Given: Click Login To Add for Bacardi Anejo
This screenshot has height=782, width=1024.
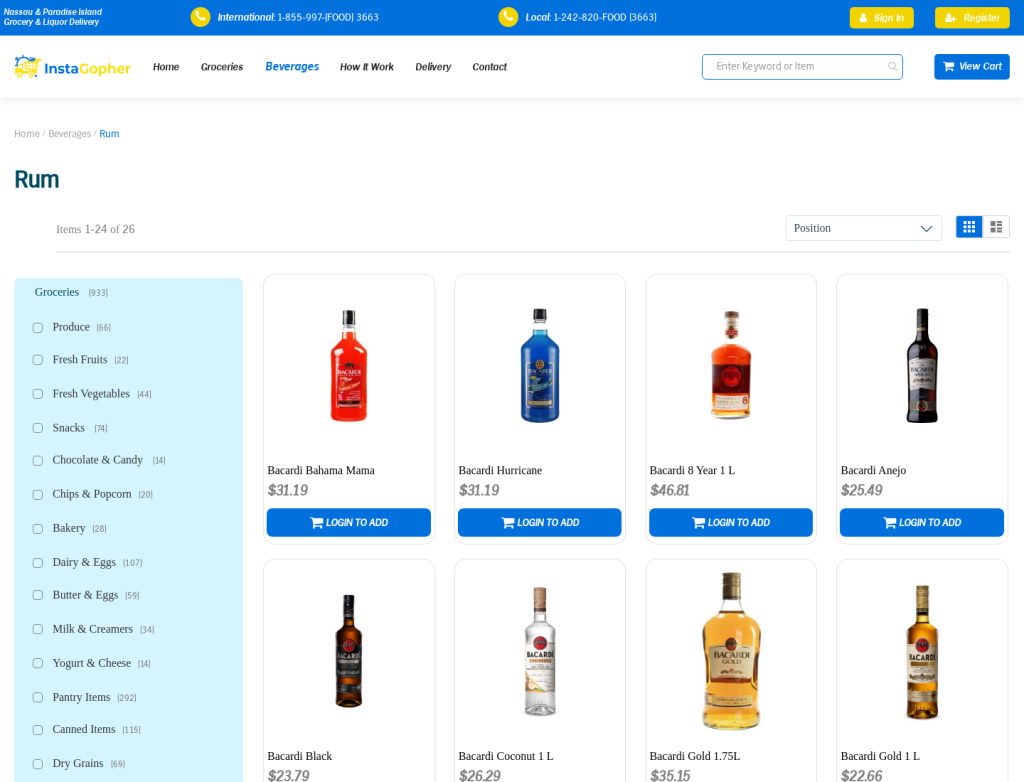Looking at the screenshot, I should (921, 523).
